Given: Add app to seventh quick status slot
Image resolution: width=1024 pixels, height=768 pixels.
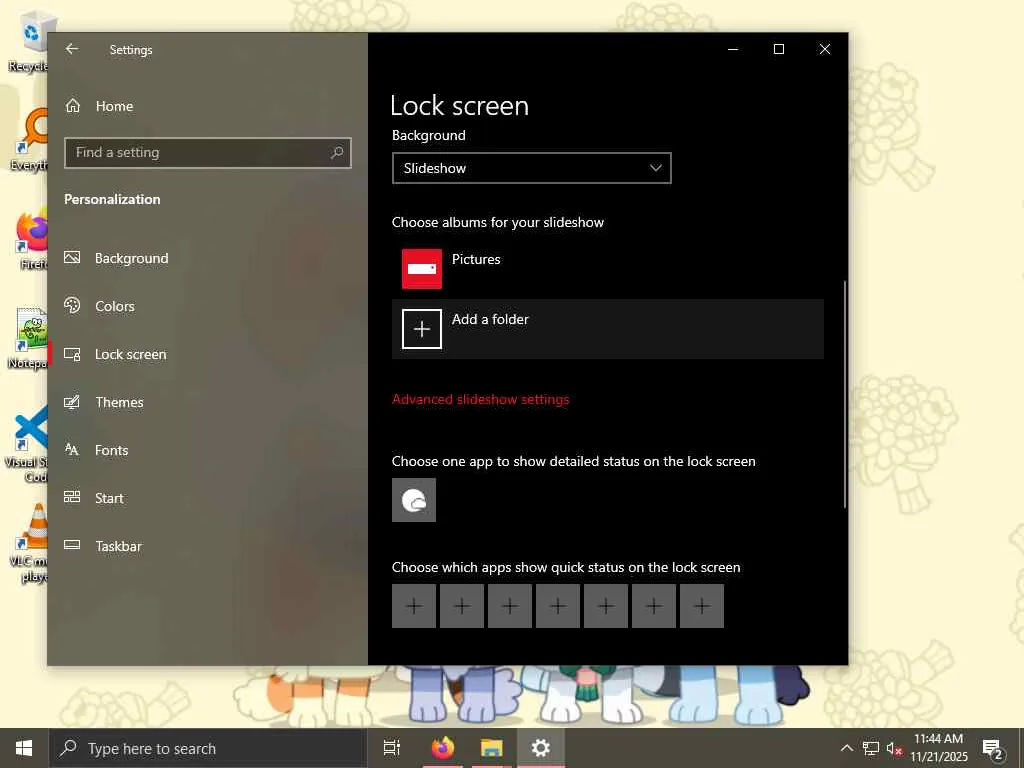Looking at the screenshot, I should pos(702,606).
